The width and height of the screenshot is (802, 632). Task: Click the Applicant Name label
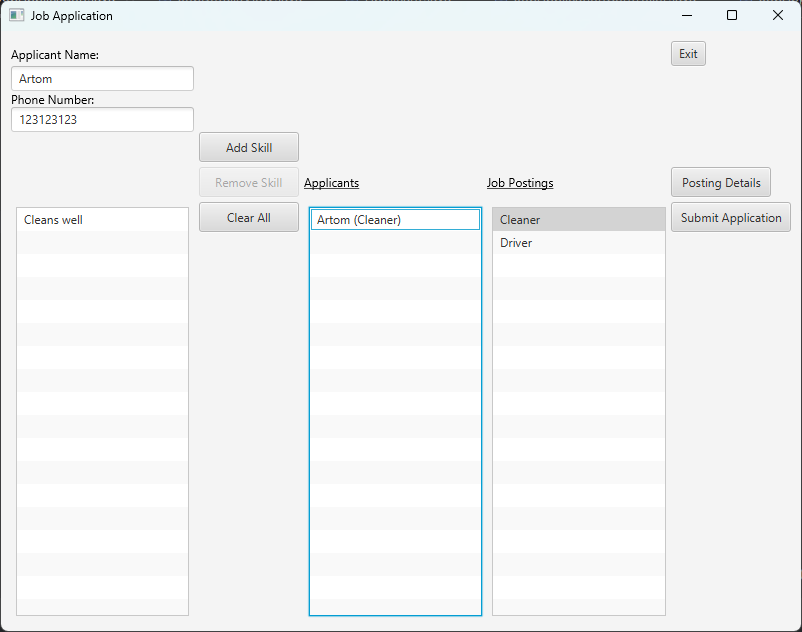[54, 54]
